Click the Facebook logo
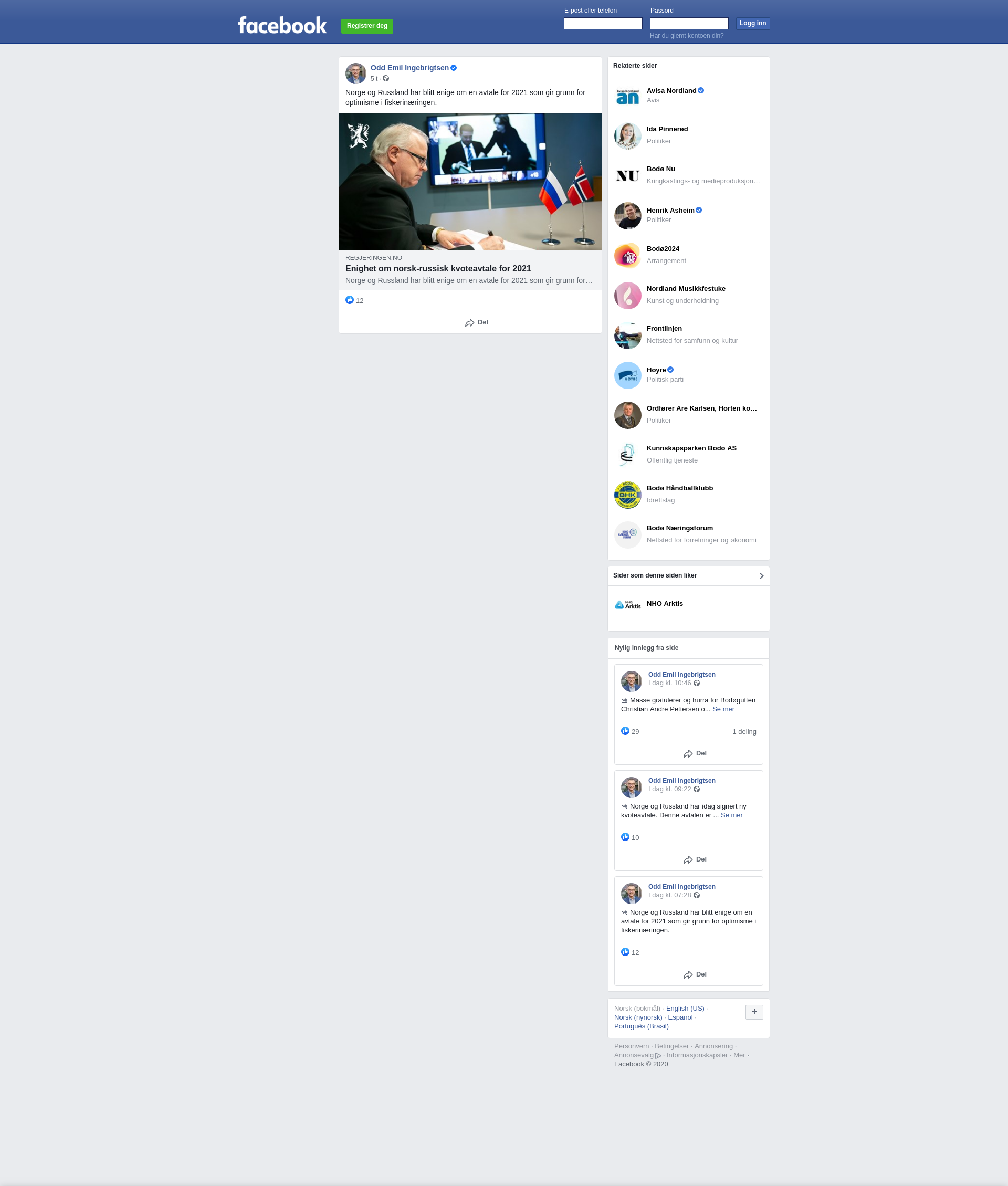 click(x=282, y=25)
